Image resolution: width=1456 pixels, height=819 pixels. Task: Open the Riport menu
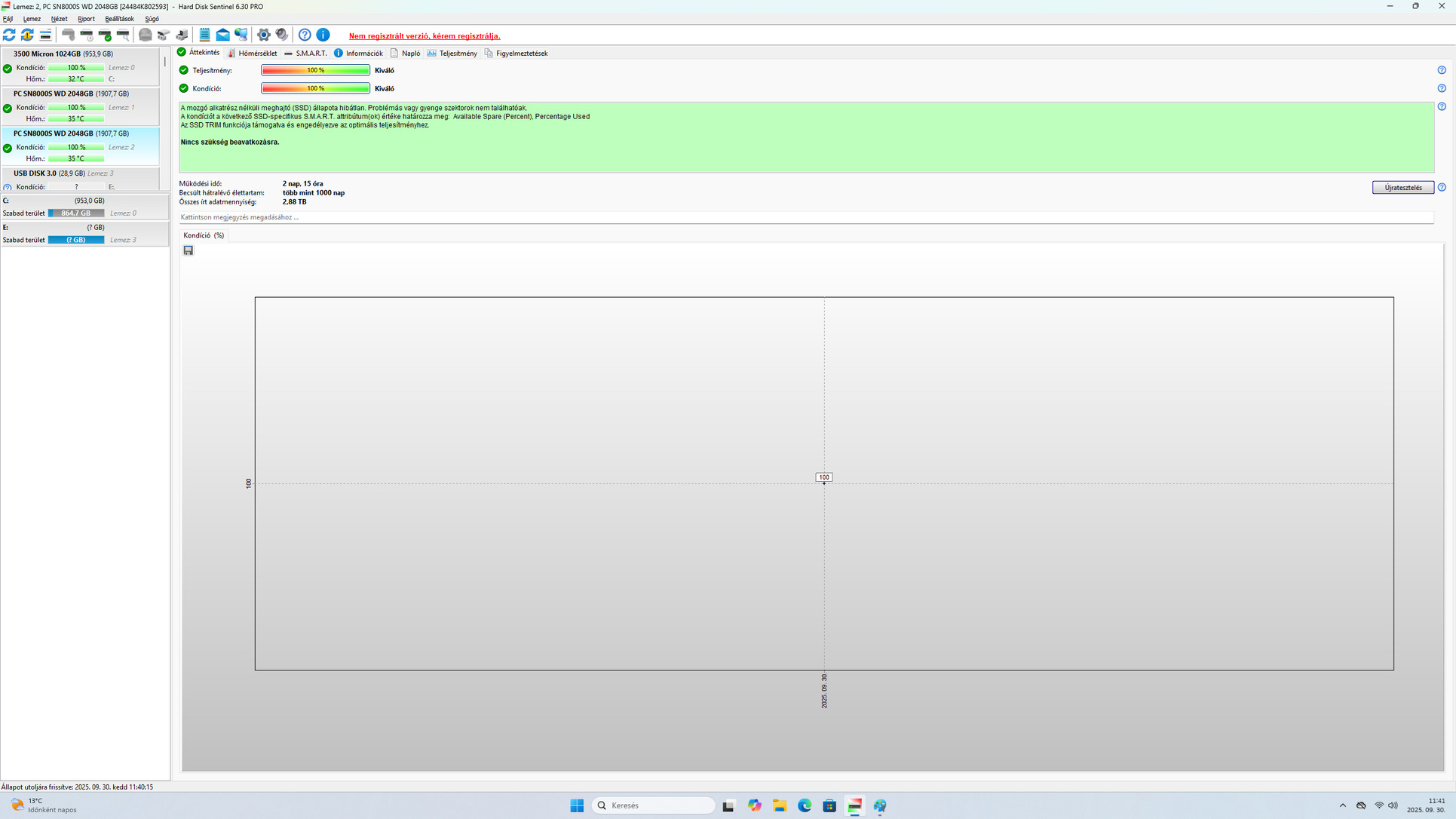(x=86, y=19)
